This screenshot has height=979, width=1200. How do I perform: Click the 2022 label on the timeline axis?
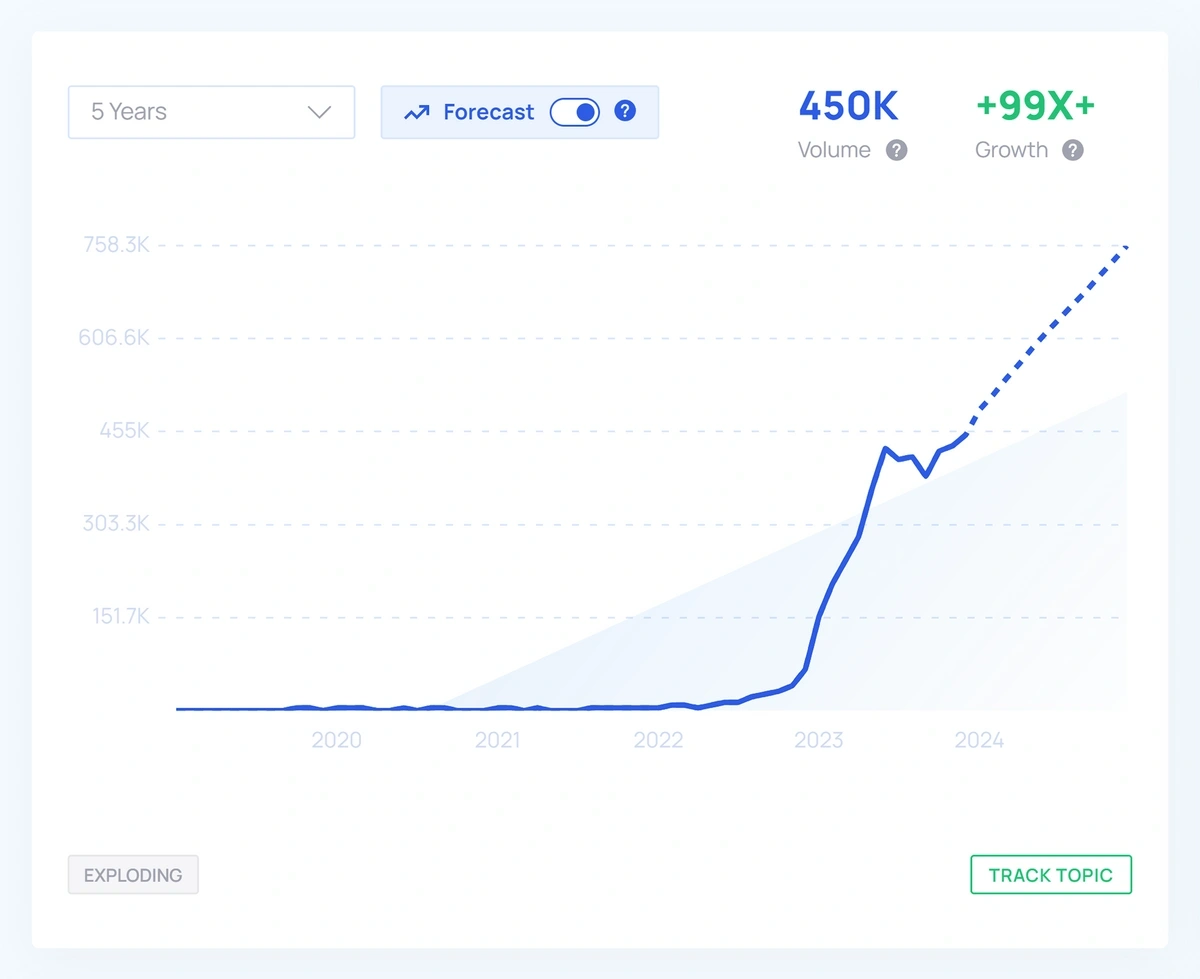pos(658,740)
